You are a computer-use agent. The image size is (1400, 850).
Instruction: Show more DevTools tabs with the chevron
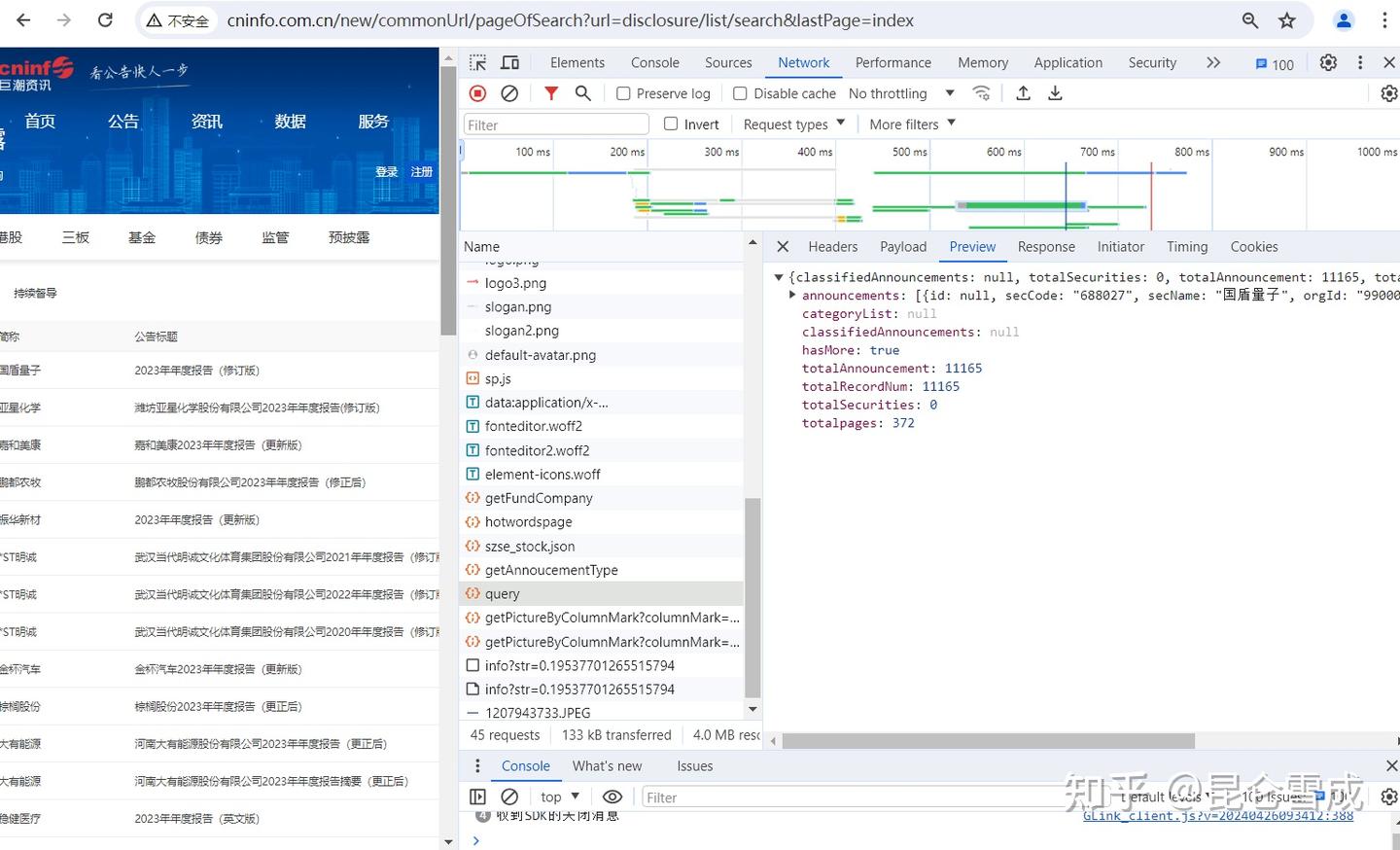[x=1213, y=62]
